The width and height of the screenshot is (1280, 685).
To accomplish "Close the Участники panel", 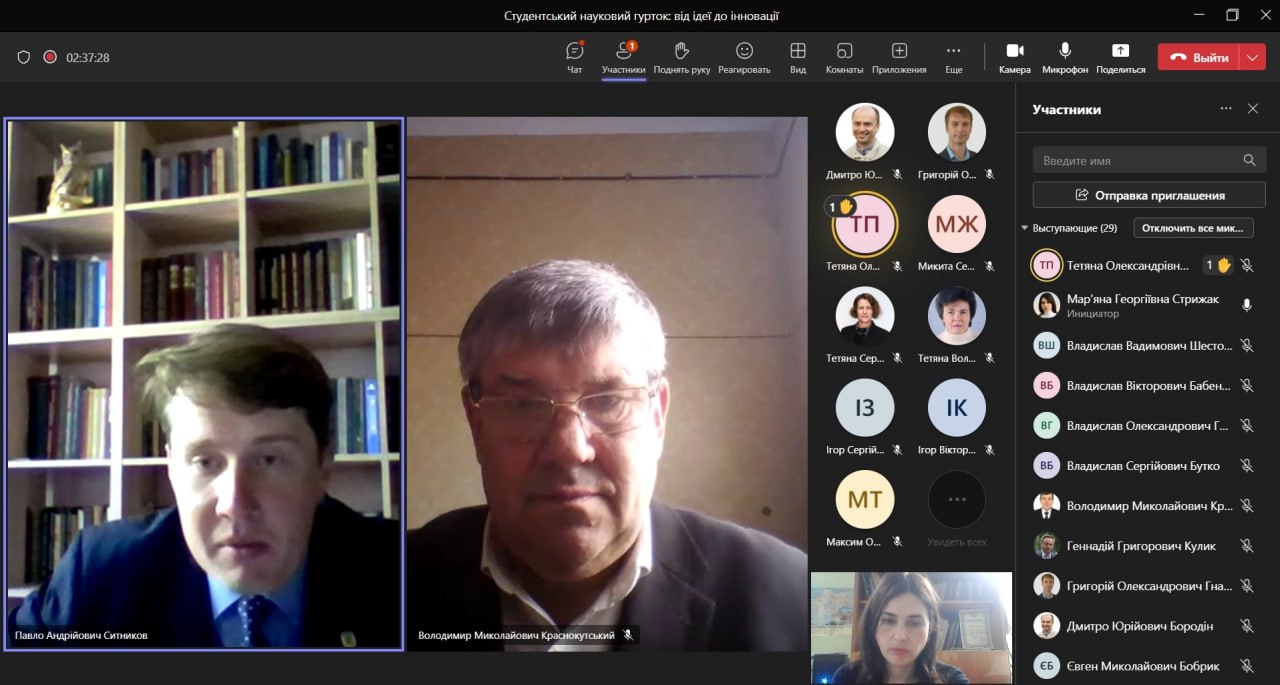I will click(x=1253, y=109).
